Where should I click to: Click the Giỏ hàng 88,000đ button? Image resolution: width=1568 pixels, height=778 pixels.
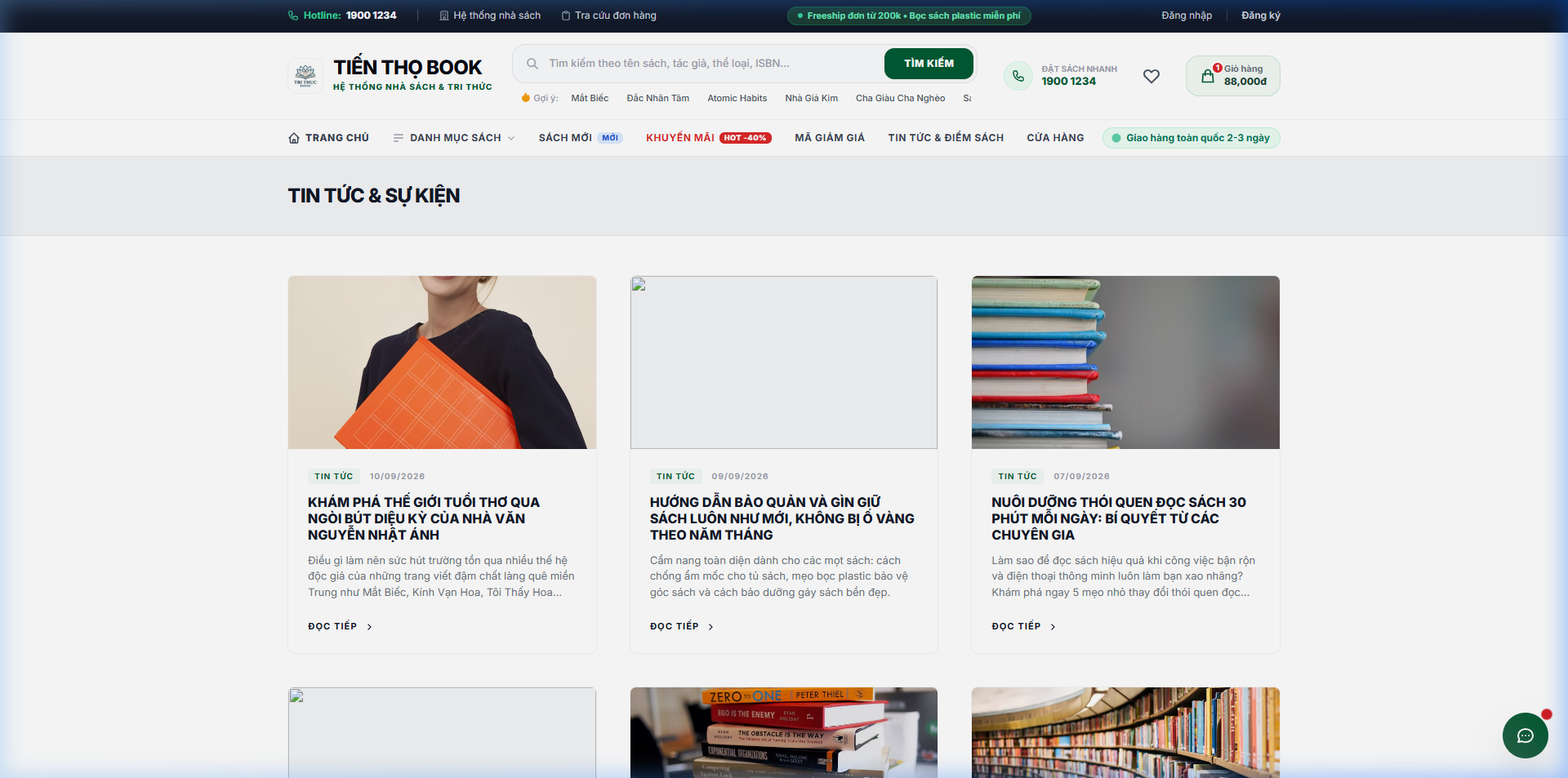[x=1233, y=76]
